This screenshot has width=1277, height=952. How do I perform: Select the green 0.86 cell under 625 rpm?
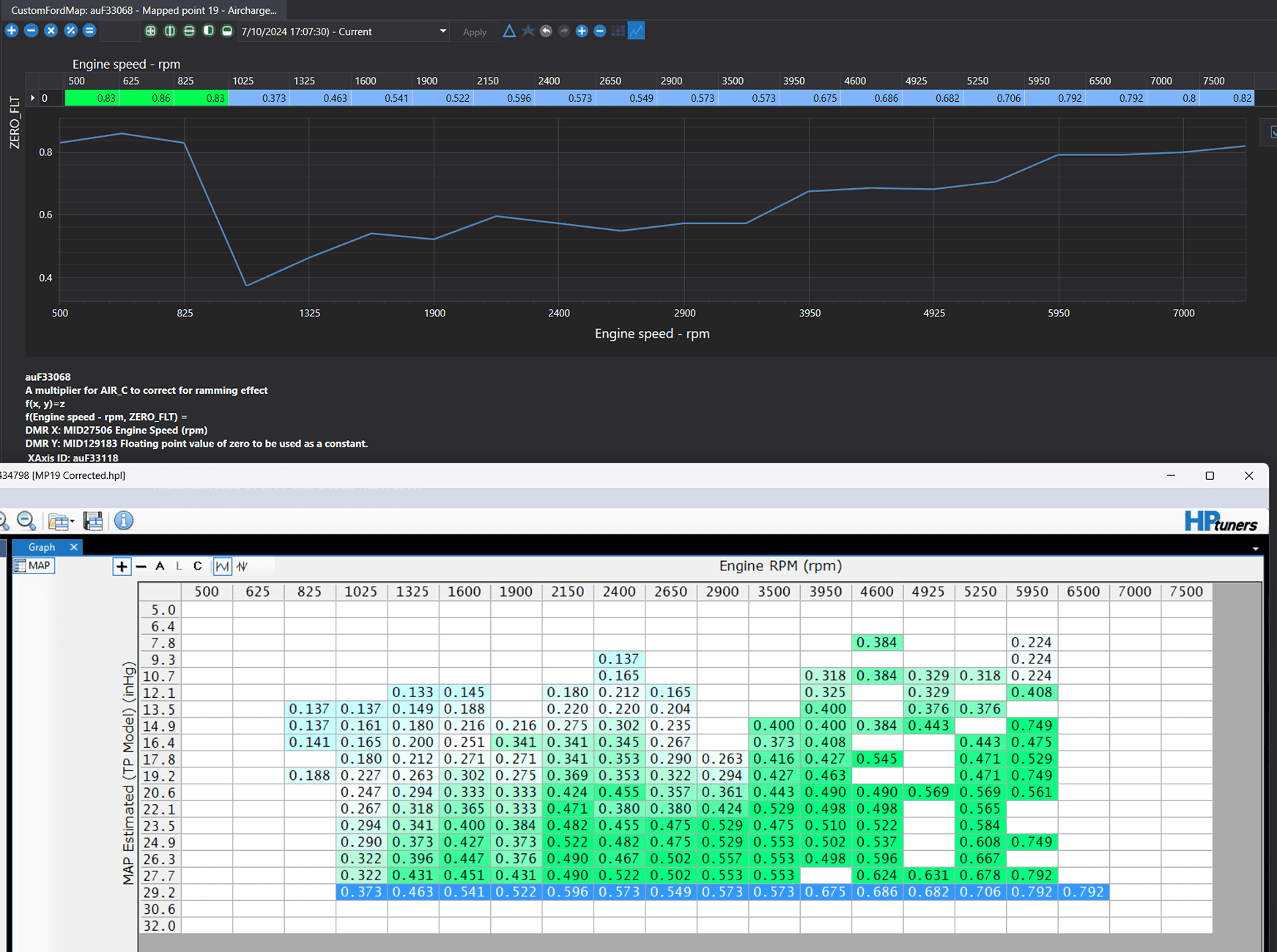point(147,98)
